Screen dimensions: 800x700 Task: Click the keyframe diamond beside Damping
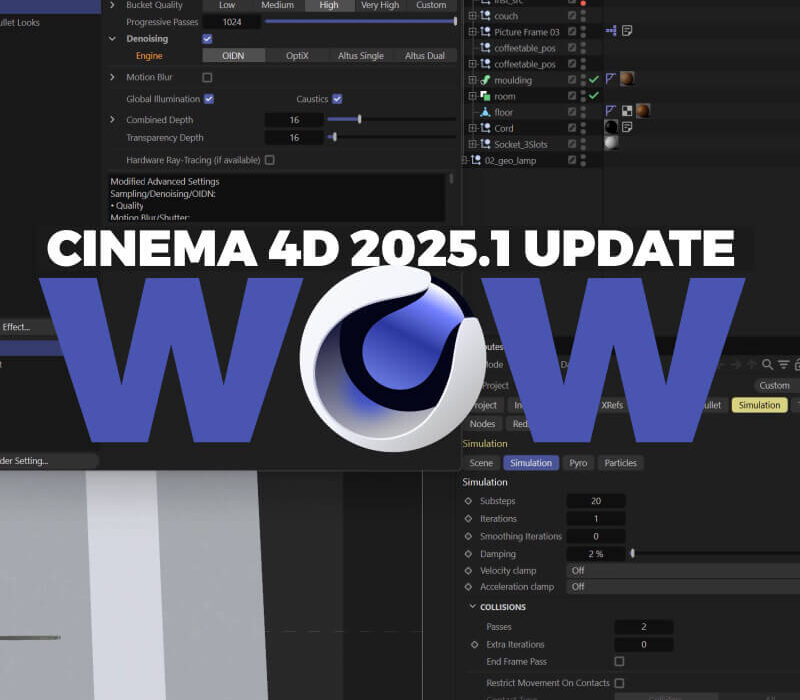coord(468,554)
